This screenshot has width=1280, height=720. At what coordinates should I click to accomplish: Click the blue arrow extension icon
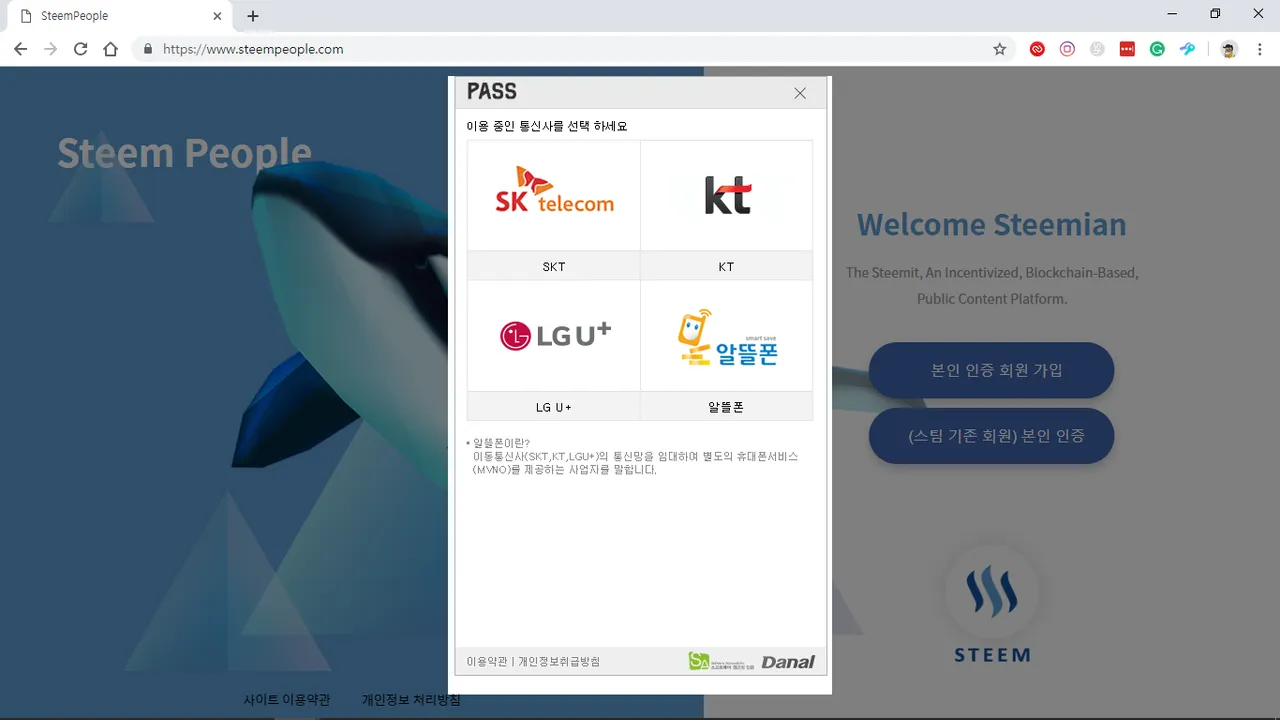[1187, 49]
